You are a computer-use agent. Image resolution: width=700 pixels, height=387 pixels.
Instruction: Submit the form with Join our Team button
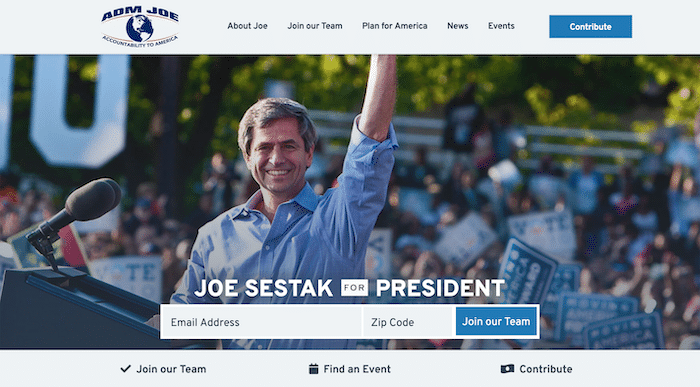point(496,321)
